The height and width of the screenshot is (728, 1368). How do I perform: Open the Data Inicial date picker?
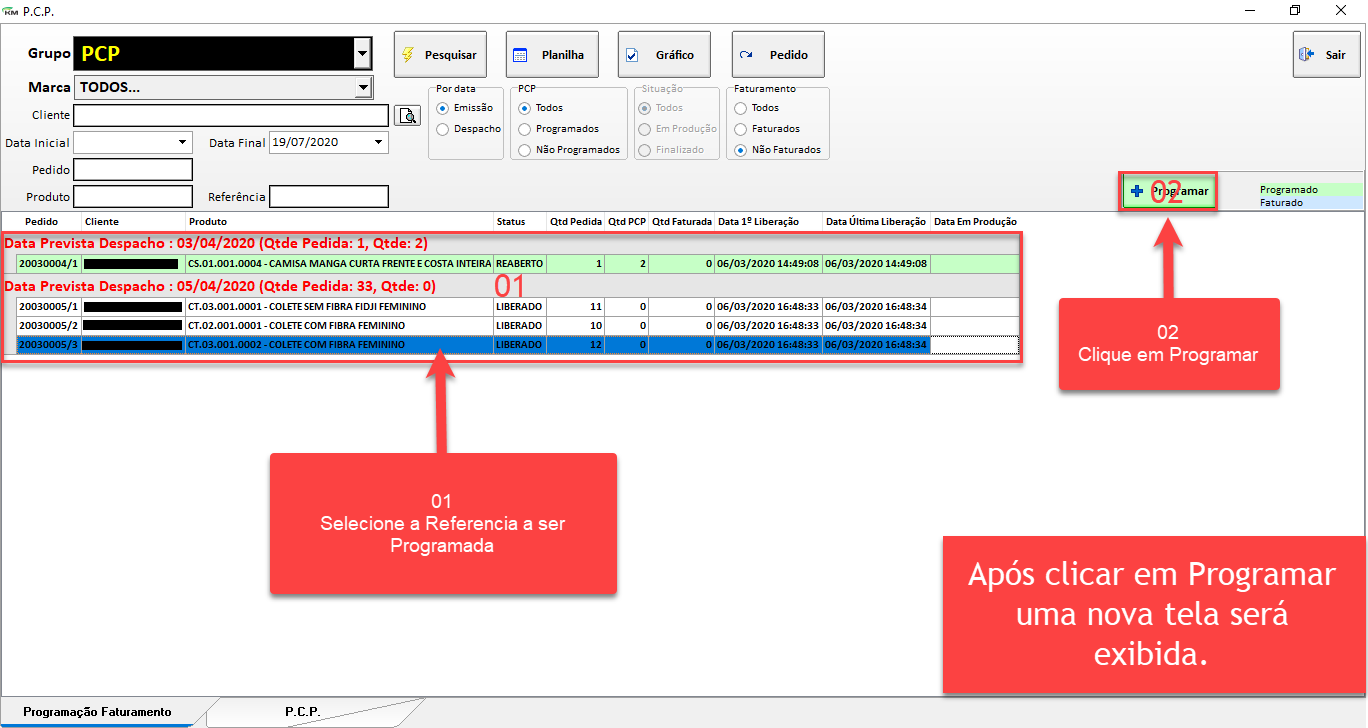(x=183, y=142)
